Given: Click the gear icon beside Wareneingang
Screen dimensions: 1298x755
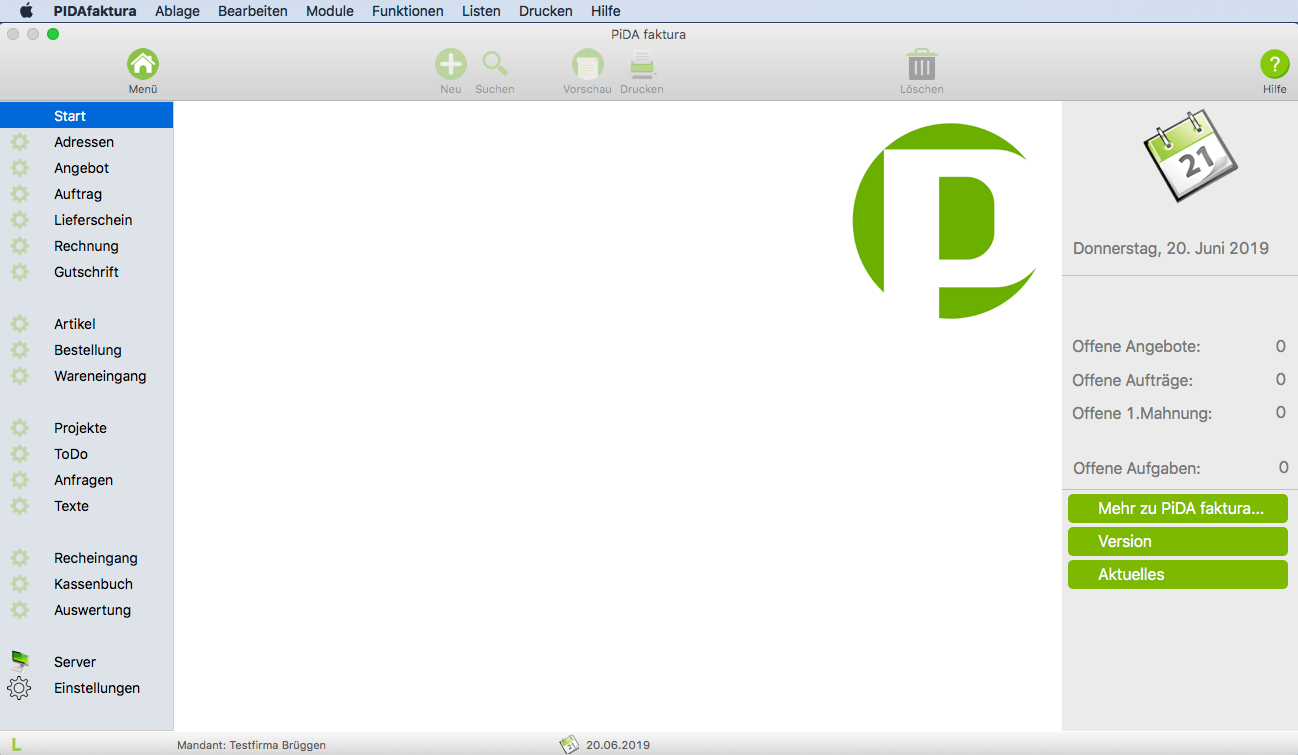Looking at the screenshot, I should click(x=19, y=376).
